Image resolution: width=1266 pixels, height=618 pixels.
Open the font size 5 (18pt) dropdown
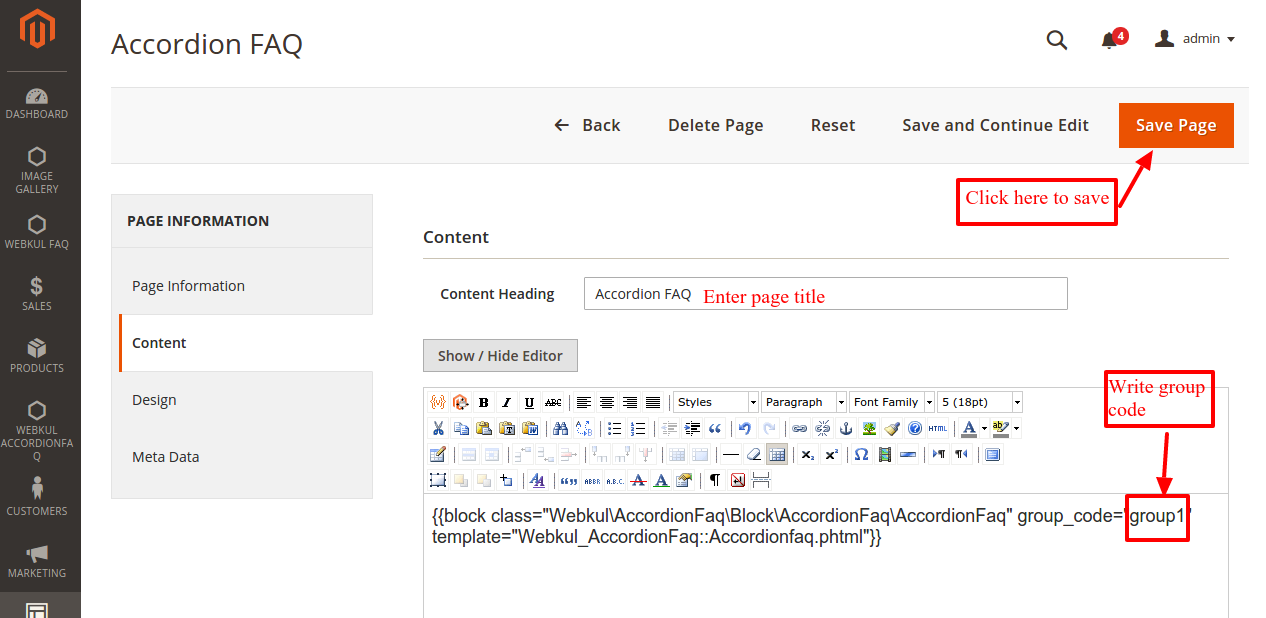980,402
